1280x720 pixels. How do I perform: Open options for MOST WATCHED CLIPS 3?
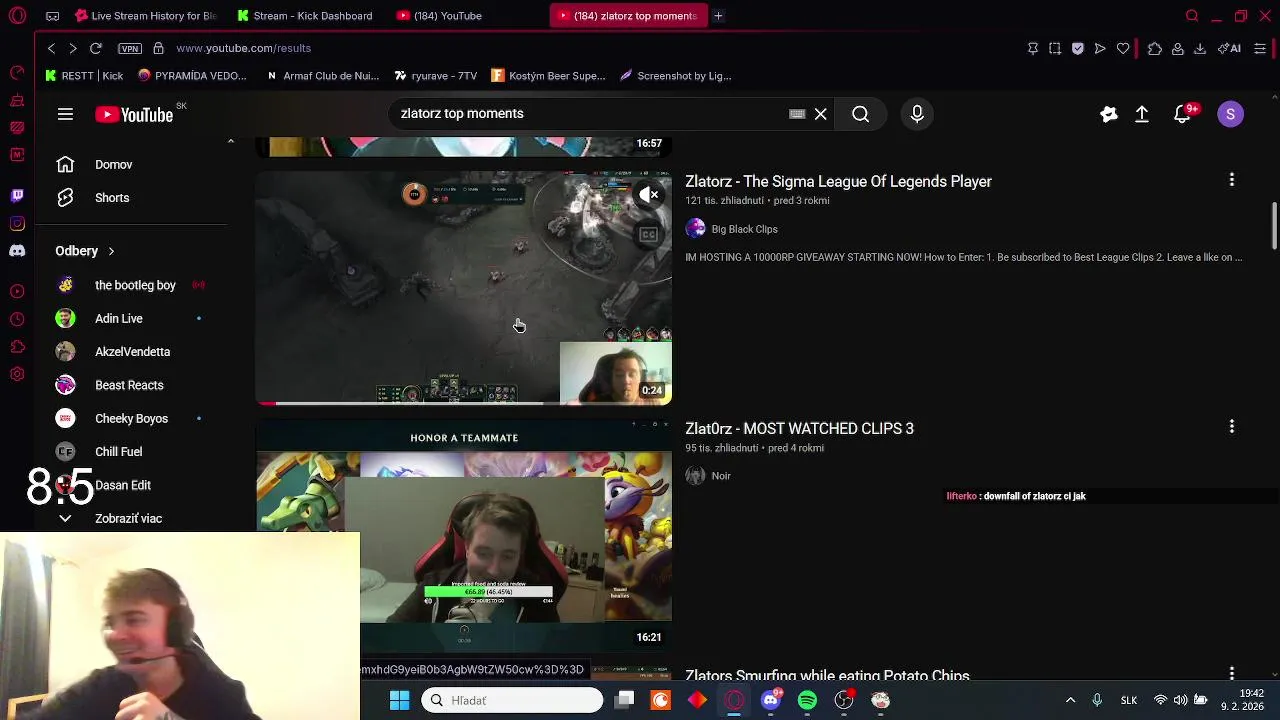point(1232,426)
